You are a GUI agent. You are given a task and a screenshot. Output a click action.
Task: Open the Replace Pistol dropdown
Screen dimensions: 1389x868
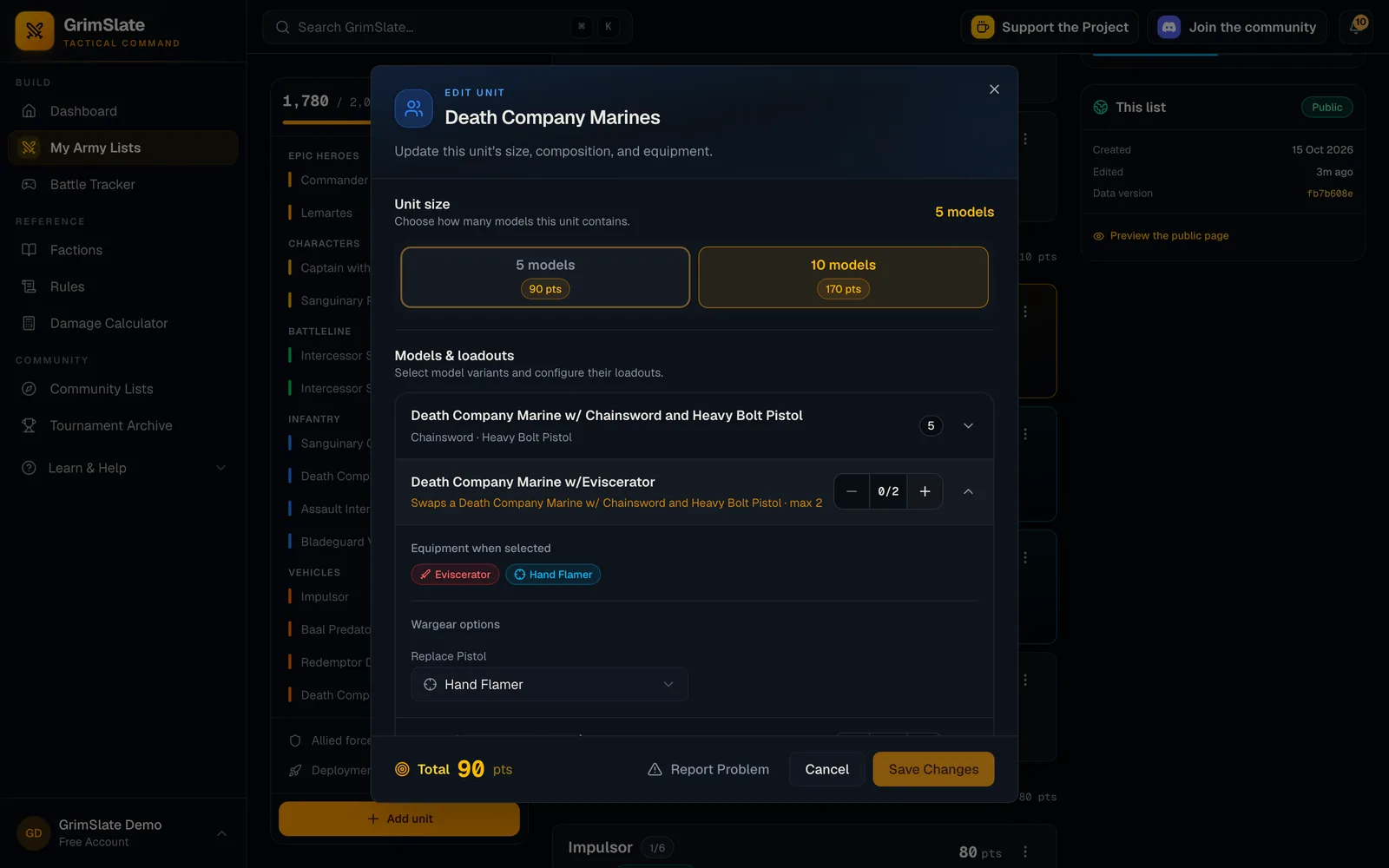tap(550, 684)
